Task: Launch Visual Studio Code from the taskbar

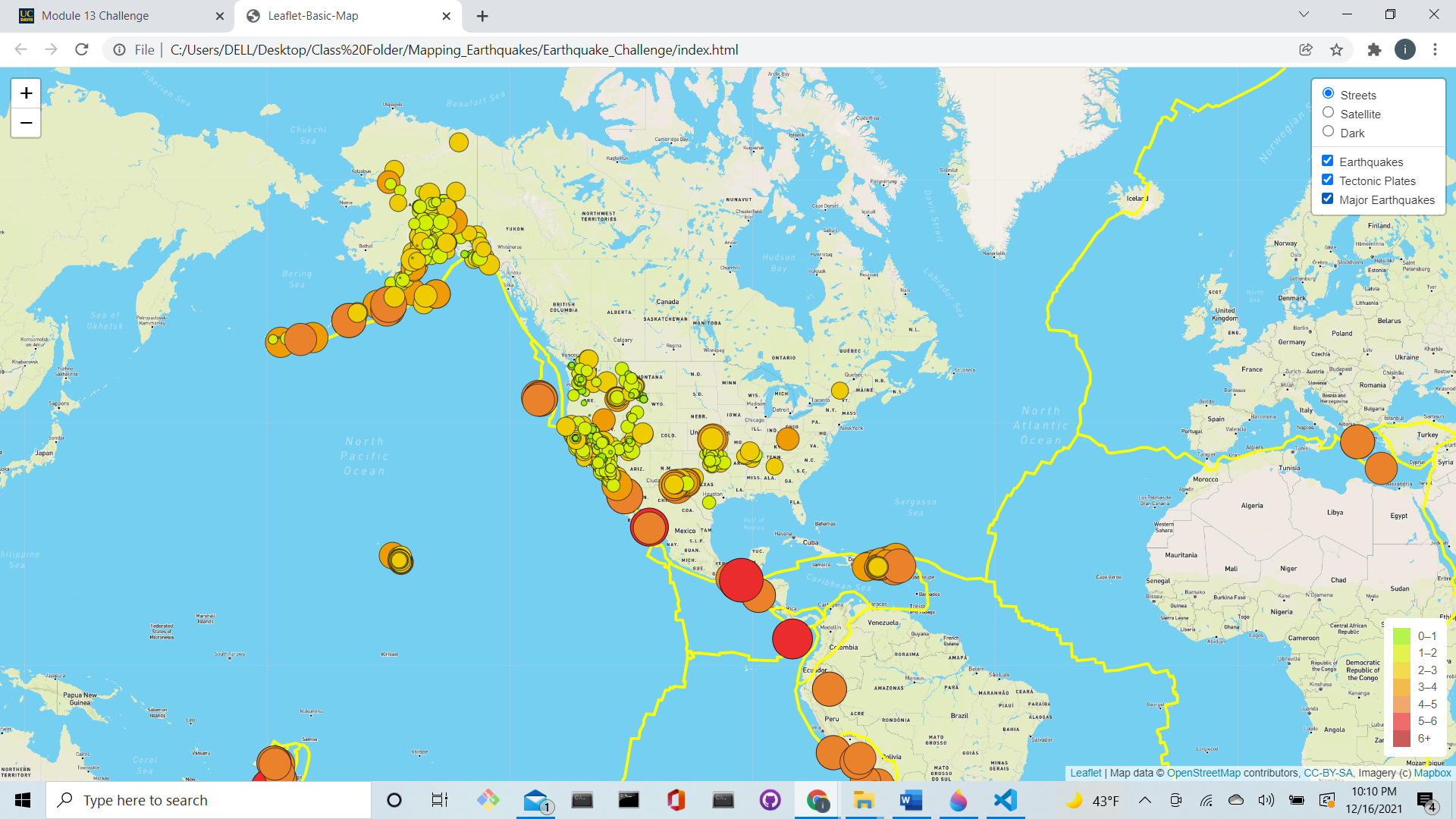Action: coord(1005,799)
